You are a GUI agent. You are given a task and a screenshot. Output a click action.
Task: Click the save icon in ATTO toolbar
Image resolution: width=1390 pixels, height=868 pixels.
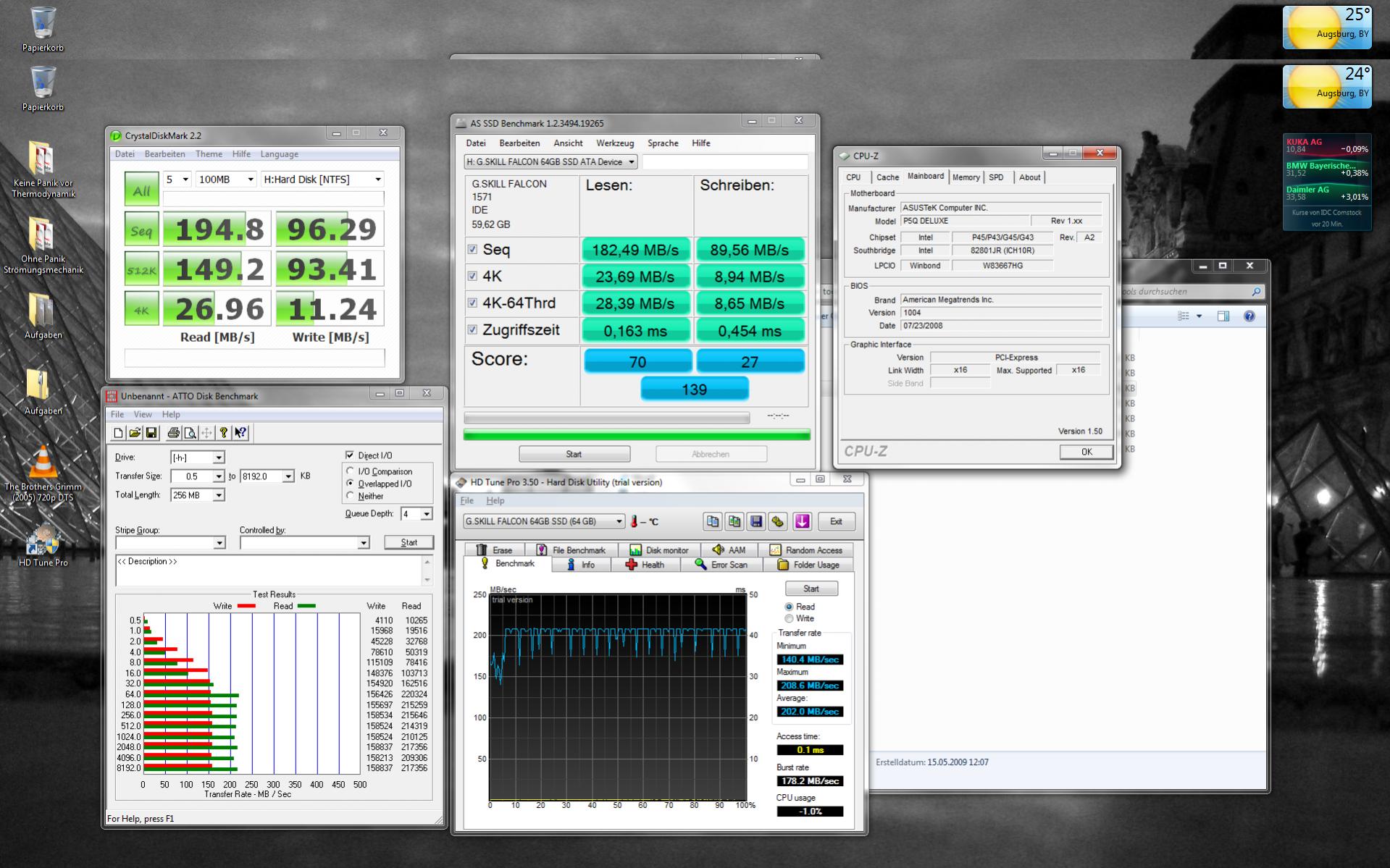[x=151, y=433]
